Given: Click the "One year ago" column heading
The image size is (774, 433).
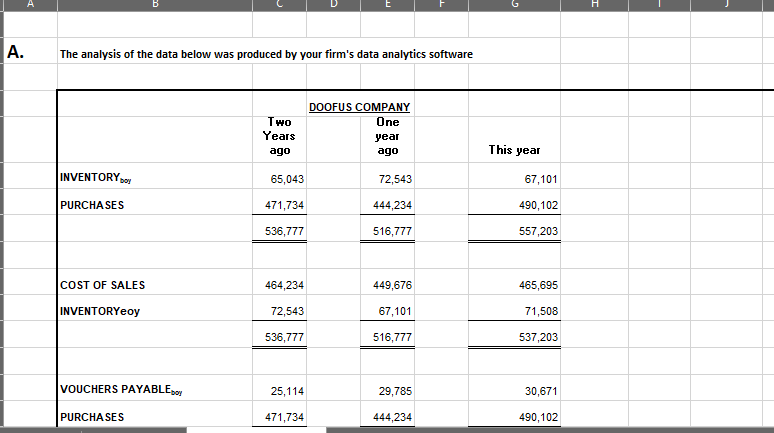Looking at the screenshot, I should pos(387,136).
